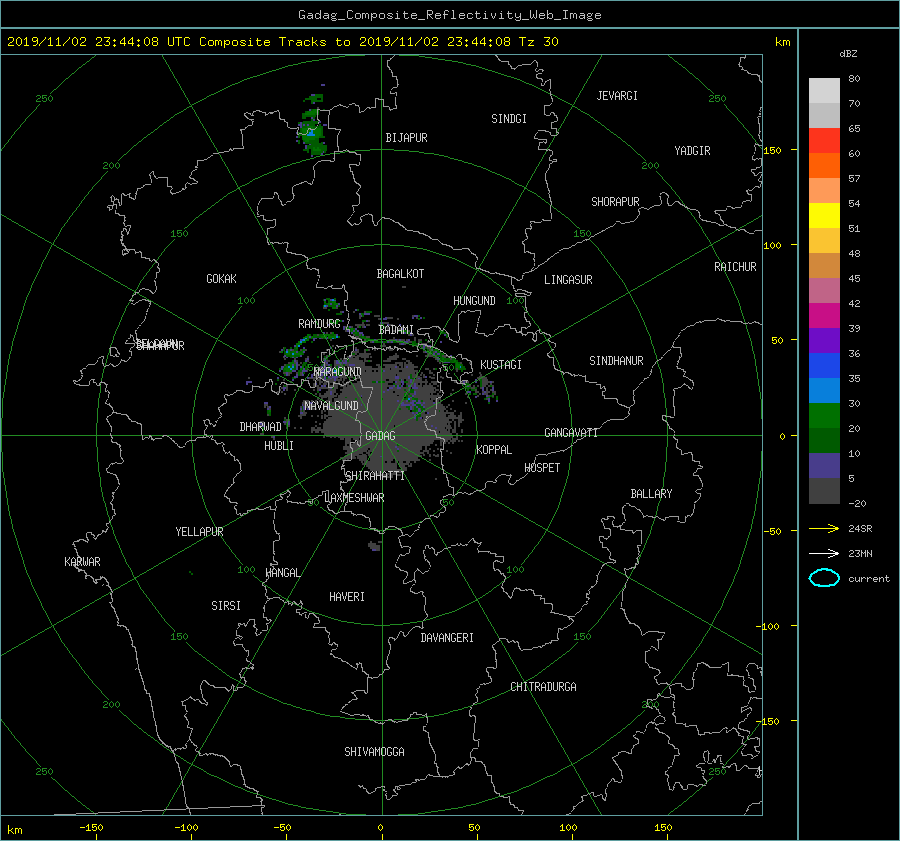Click the cyan 'current' ellipse legend icon

(x=824, y=578)
